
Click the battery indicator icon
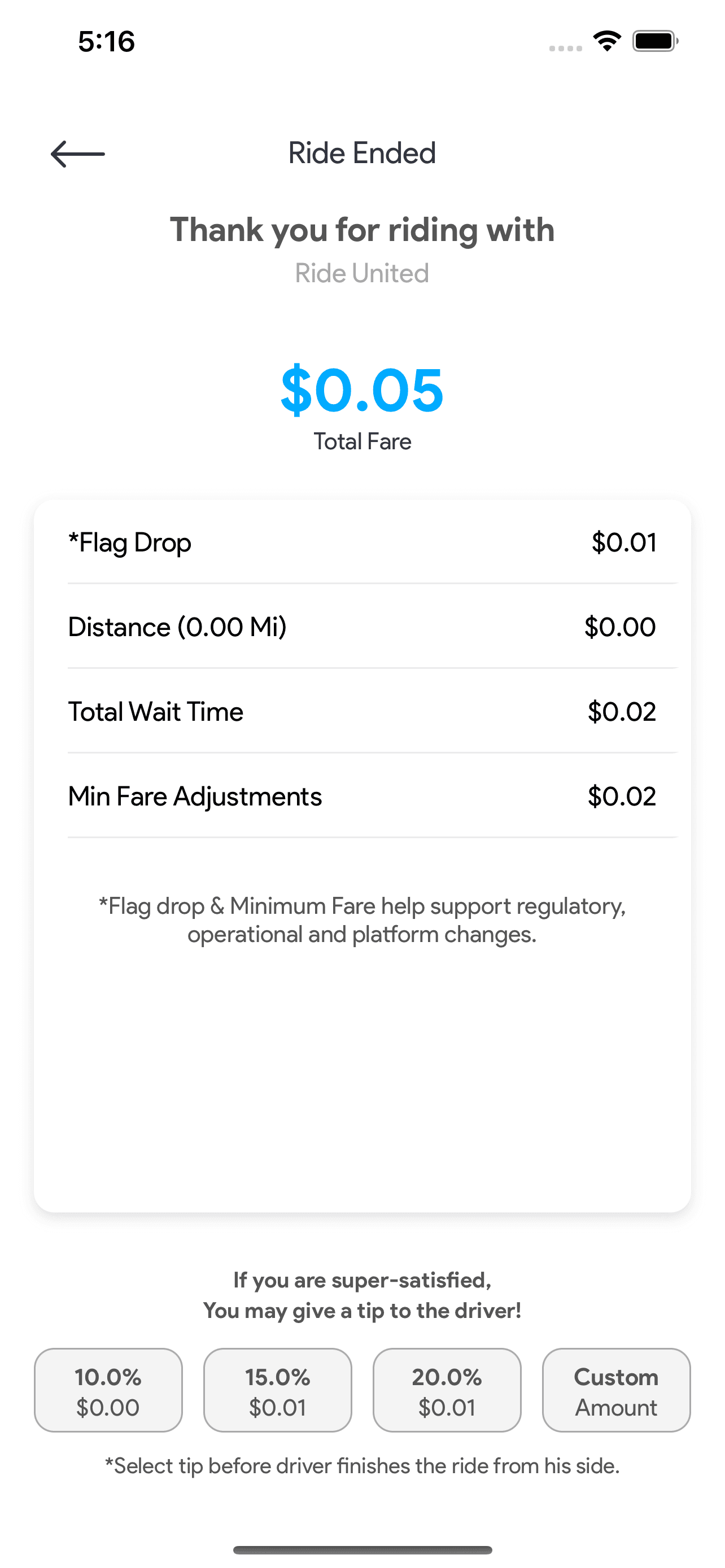click(x=655, y=41)
